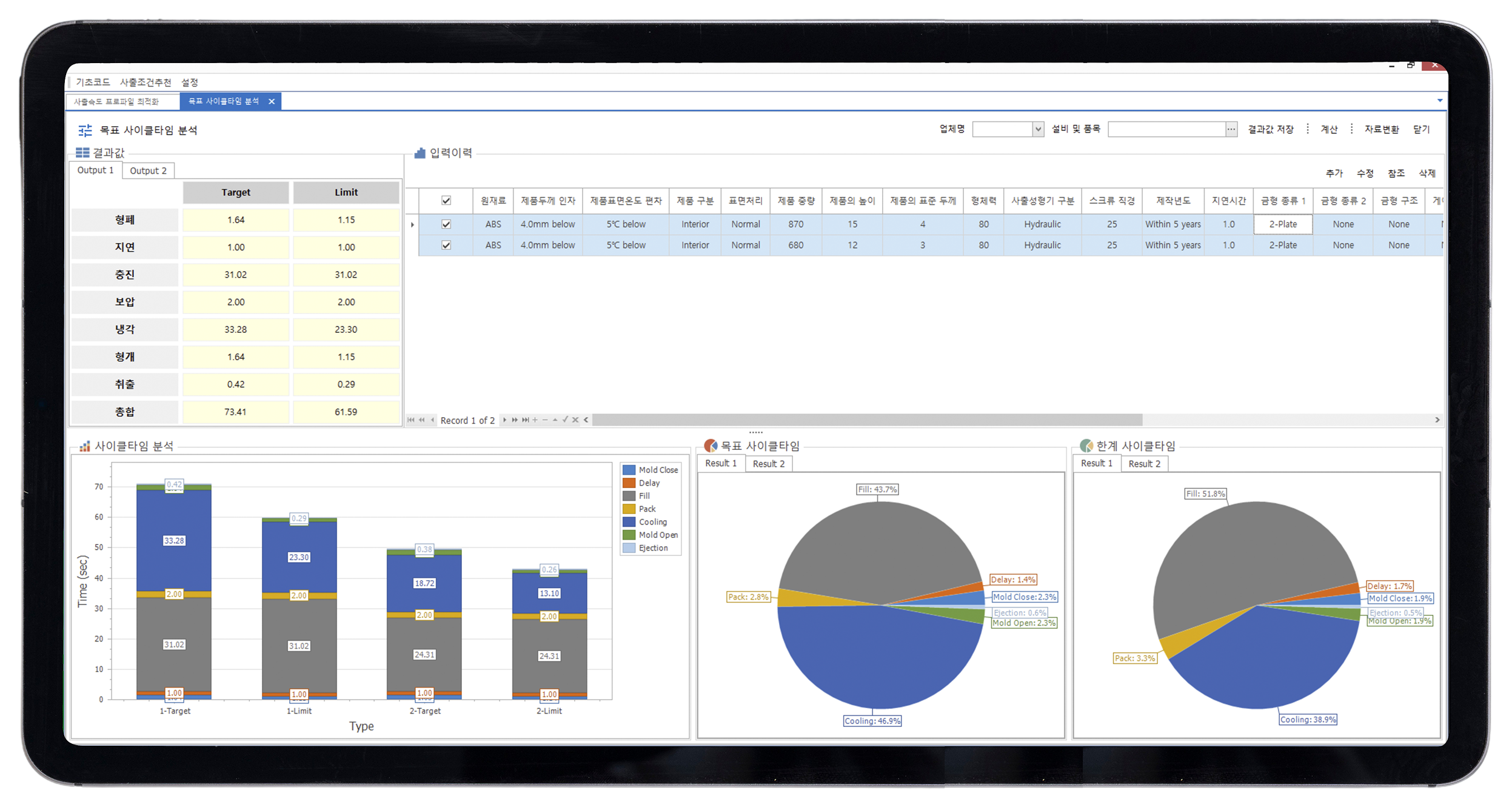Image resolution: width=1512 pixels, height=807 pixels.
Task: Close the 목표 사이클타임 분석 tab
Action: pos(272,101)
